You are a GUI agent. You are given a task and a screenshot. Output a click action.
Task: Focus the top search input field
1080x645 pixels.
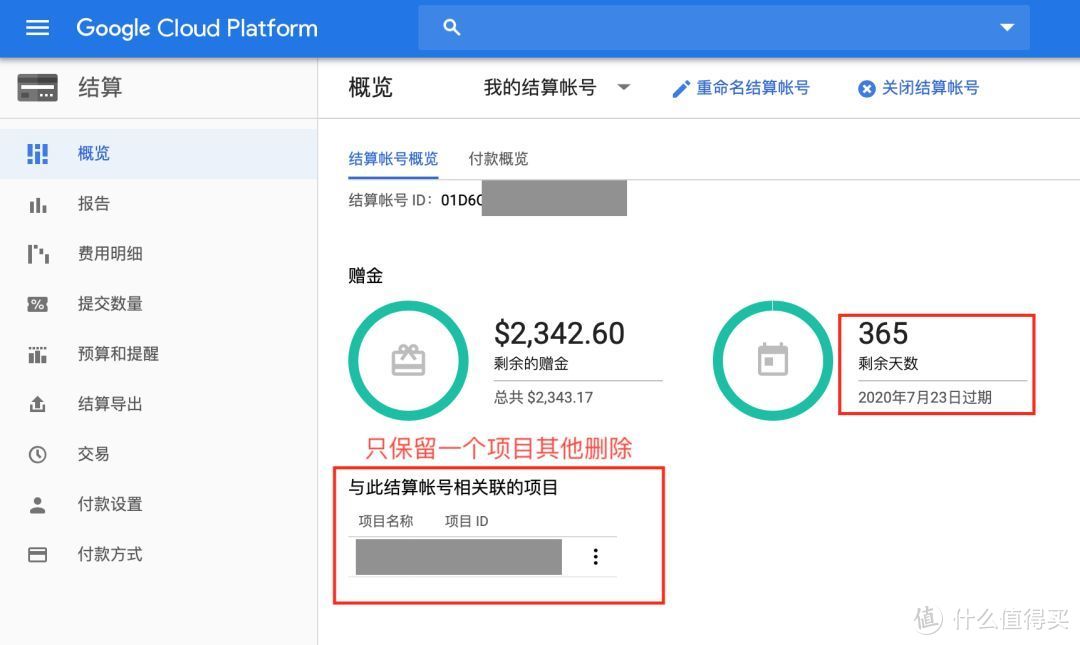[723, 28]
